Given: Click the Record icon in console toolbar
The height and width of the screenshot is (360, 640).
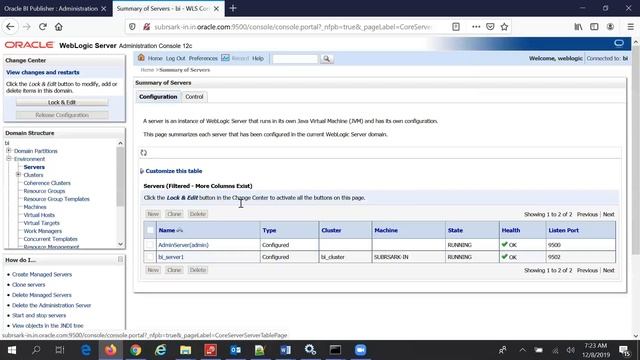Looking at the screenshot, I should pyautogui.click(x=225, y=58).
